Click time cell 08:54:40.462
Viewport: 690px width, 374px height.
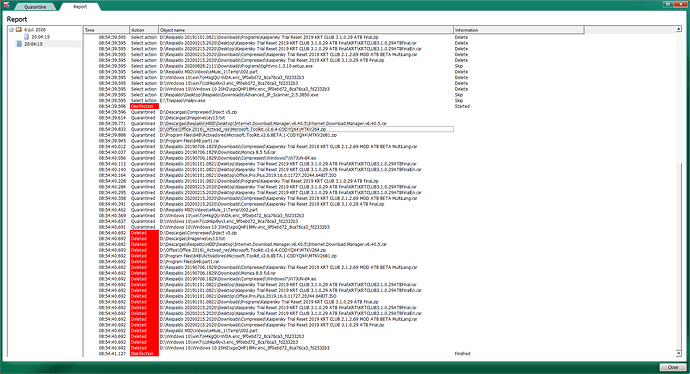[x=112, y=210]
